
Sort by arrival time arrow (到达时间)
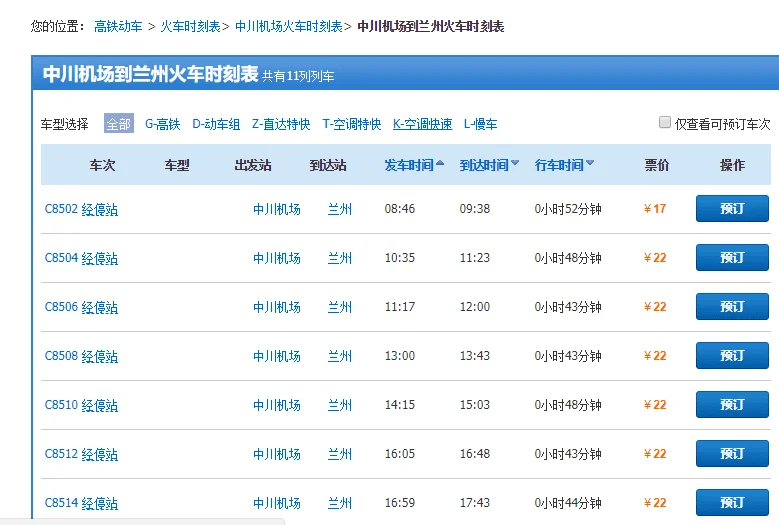(515, 164)
